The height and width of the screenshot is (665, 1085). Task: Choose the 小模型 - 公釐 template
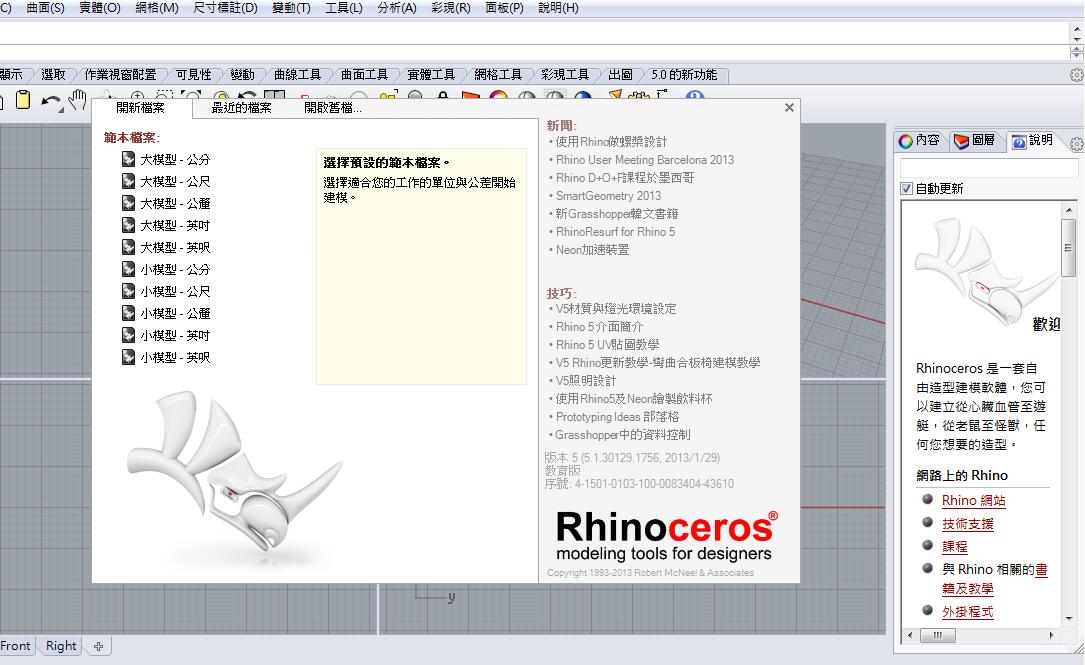[x=166, y=313]
